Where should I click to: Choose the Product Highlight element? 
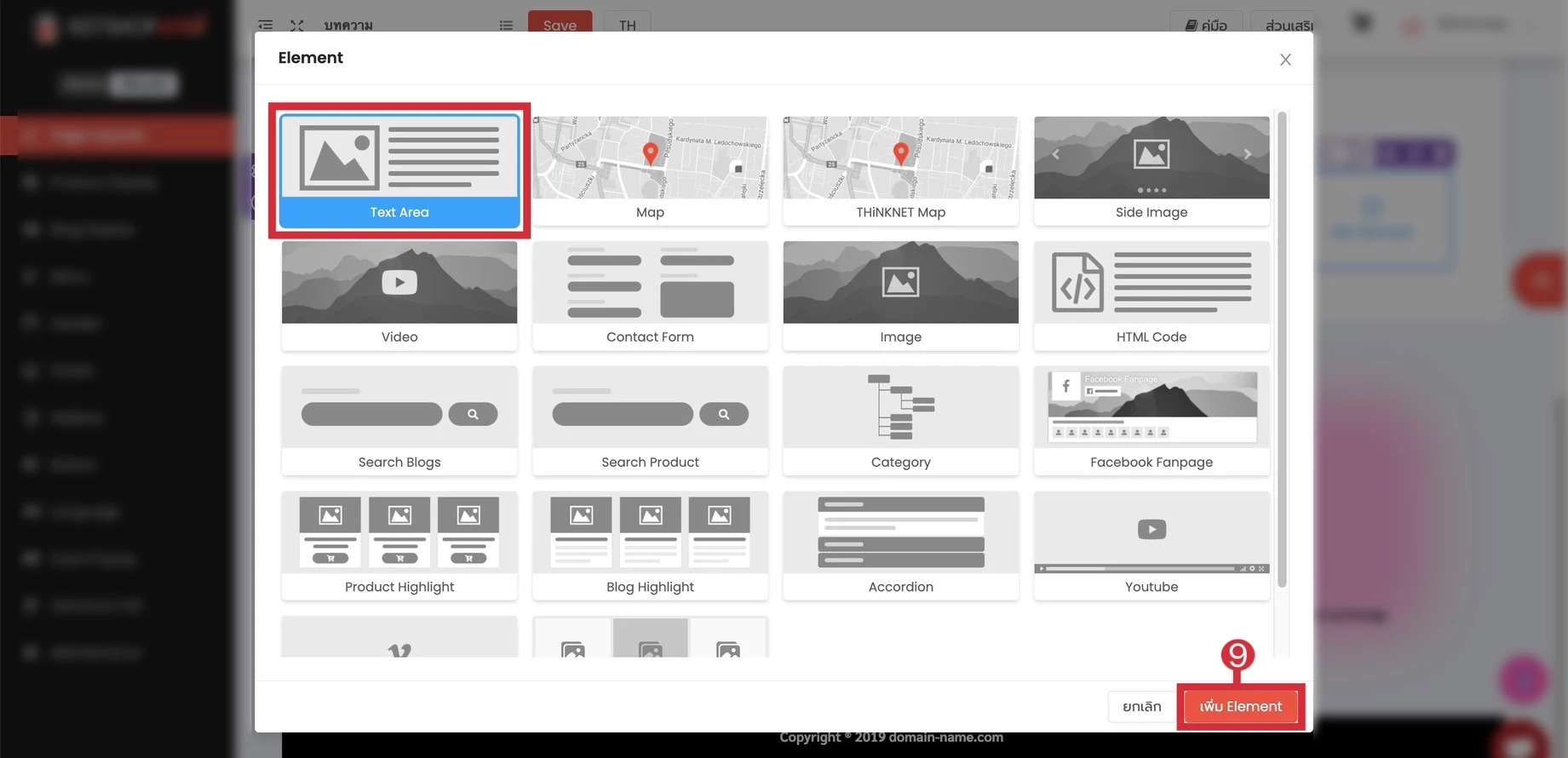point(399,545)
